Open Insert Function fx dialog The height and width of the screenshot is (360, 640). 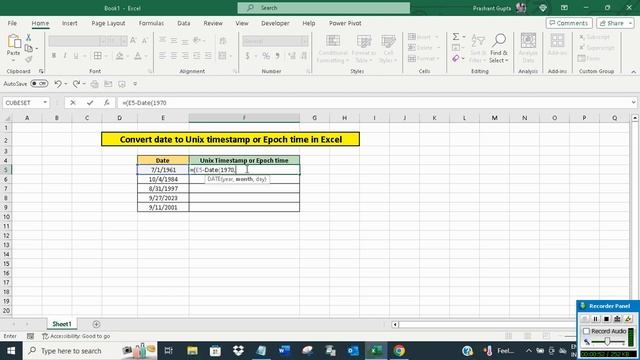click(107, 103)
